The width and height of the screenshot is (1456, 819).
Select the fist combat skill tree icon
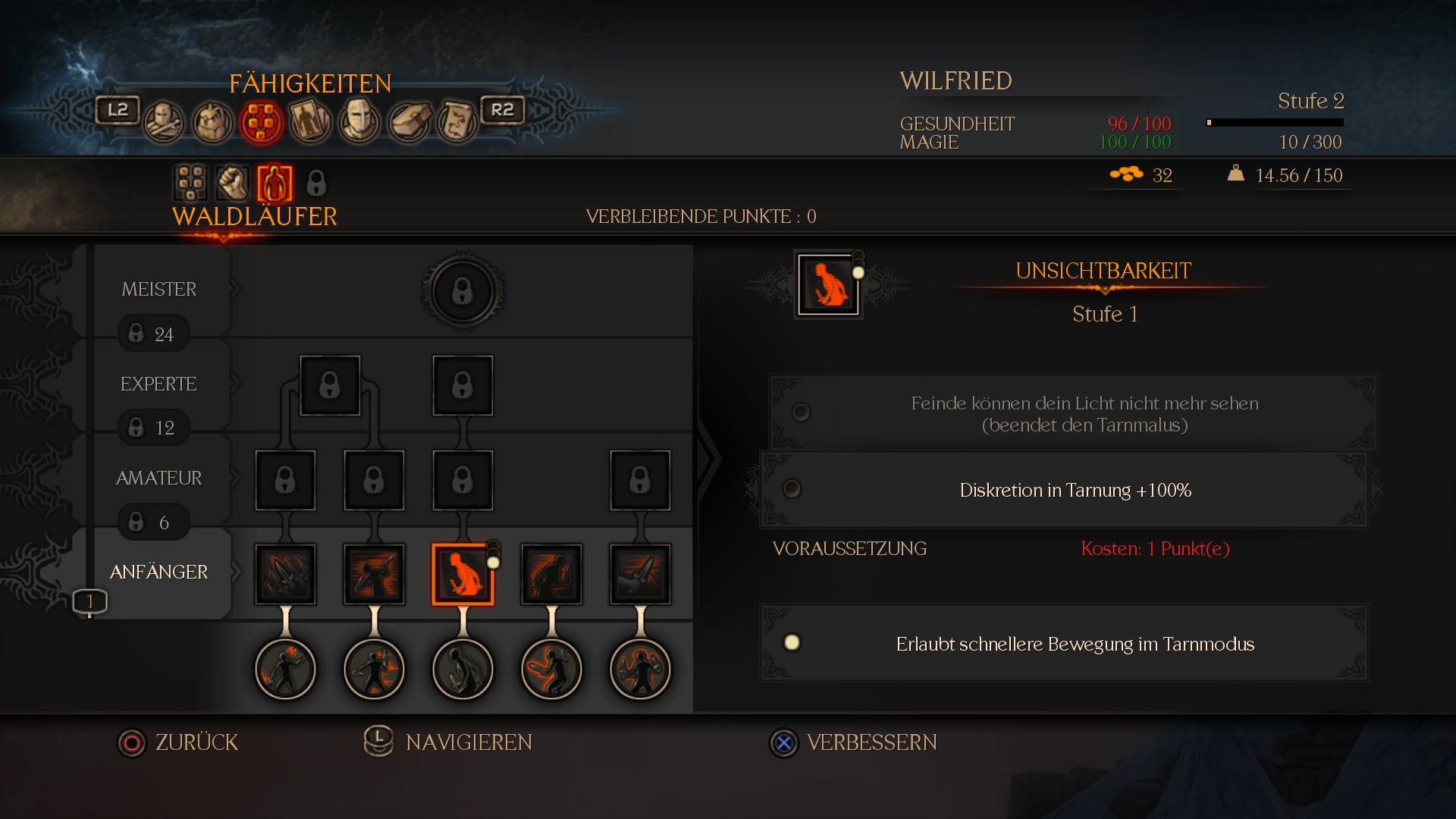pyautogui.click(x=233, y=183)
